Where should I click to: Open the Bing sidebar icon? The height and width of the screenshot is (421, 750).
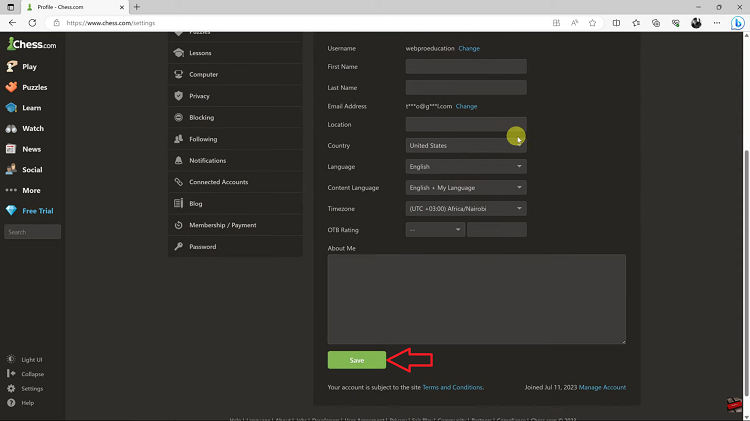pos(738,23)
